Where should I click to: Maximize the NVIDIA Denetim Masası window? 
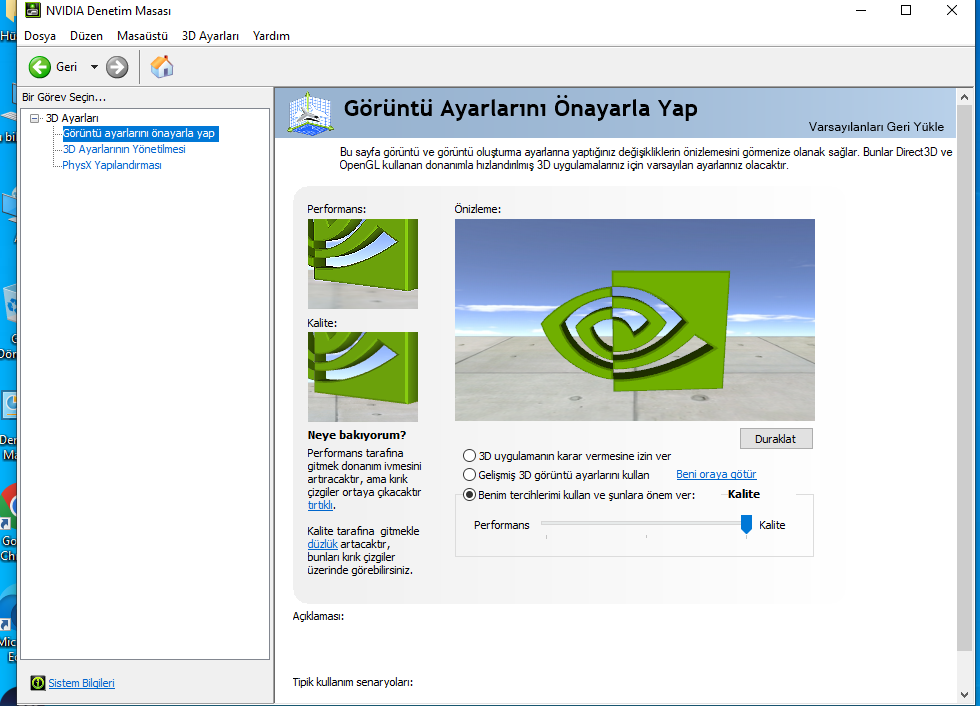click(x=906, y=11)
